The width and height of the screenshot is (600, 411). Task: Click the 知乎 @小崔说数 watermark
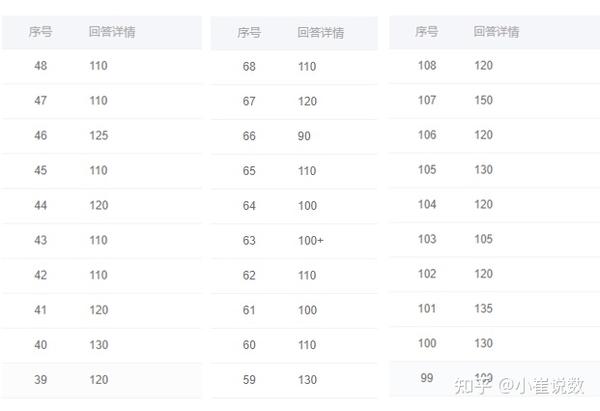(518, 385)
